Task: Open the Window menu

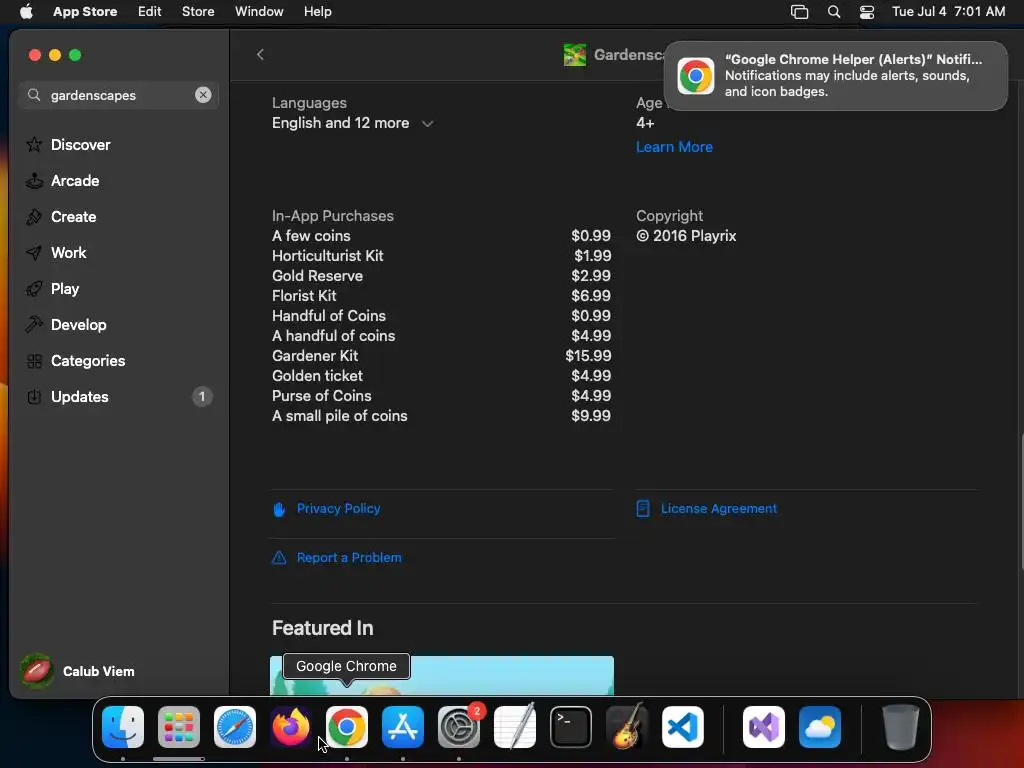Action: [x=259, y=11]
